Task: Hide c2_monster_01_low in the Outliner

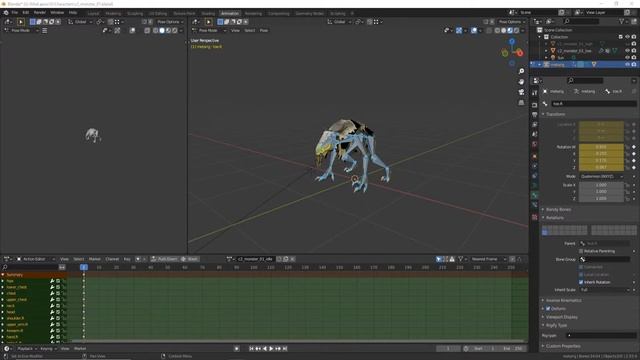Action: 627,51
